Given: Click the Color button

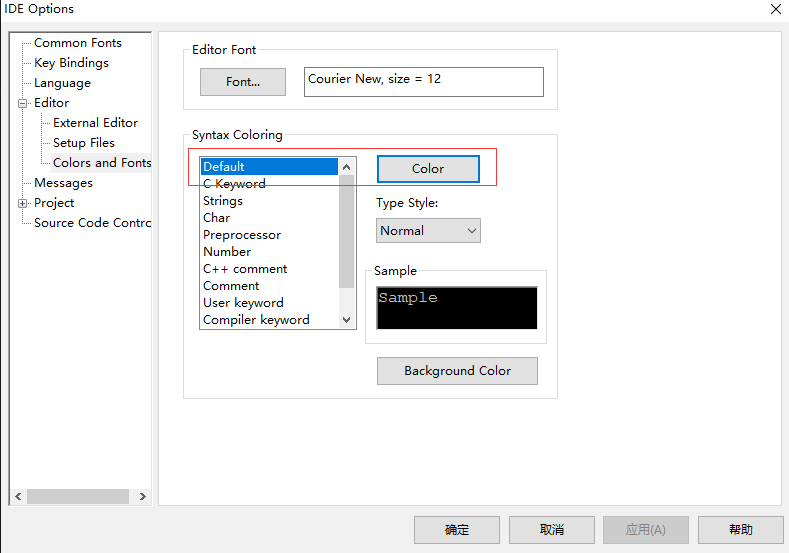Looking at the screenshot, I should click(428, 169).
